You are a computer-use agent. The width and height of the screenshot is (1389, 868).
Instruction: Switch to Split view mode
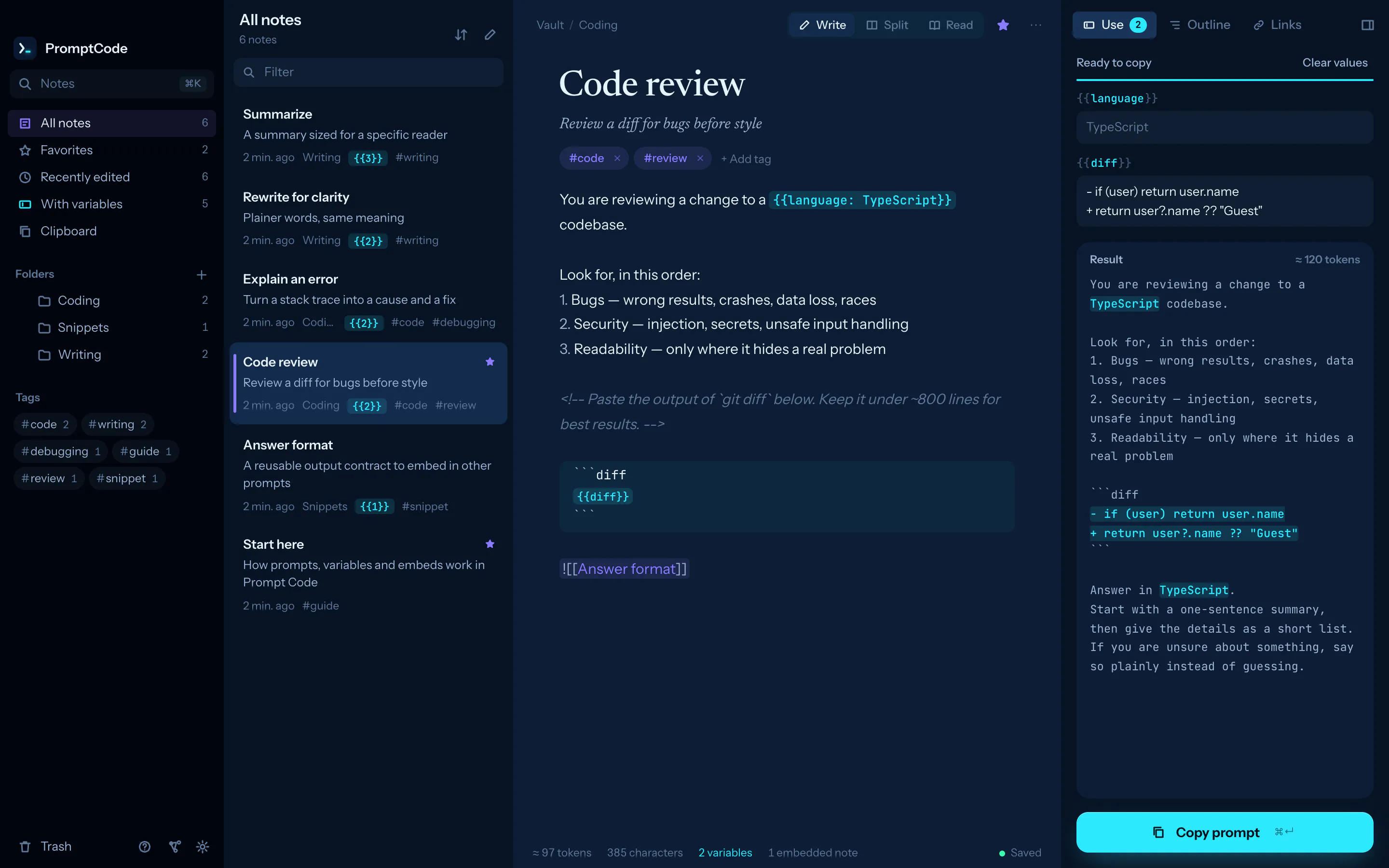tap(887, 25)
